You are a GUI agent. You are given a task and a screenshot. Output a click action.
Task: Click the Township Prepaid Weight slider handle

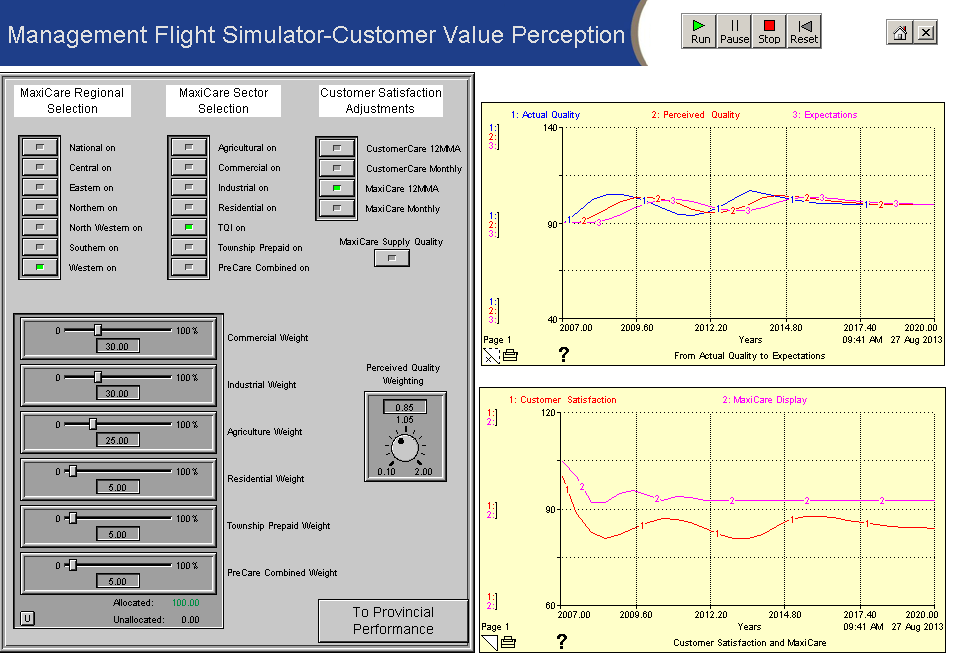click(x=72, y=518)
